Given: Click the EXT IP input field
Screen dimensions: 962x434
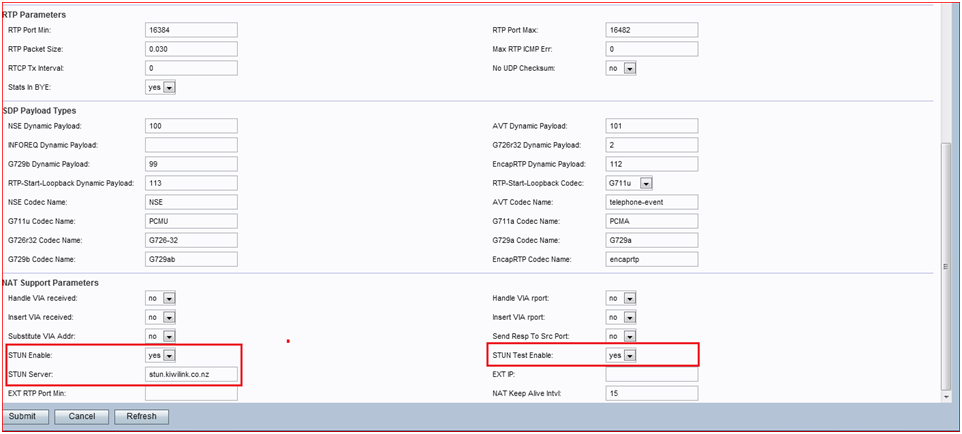Looking at the screenshot, I should coord(651,375).
